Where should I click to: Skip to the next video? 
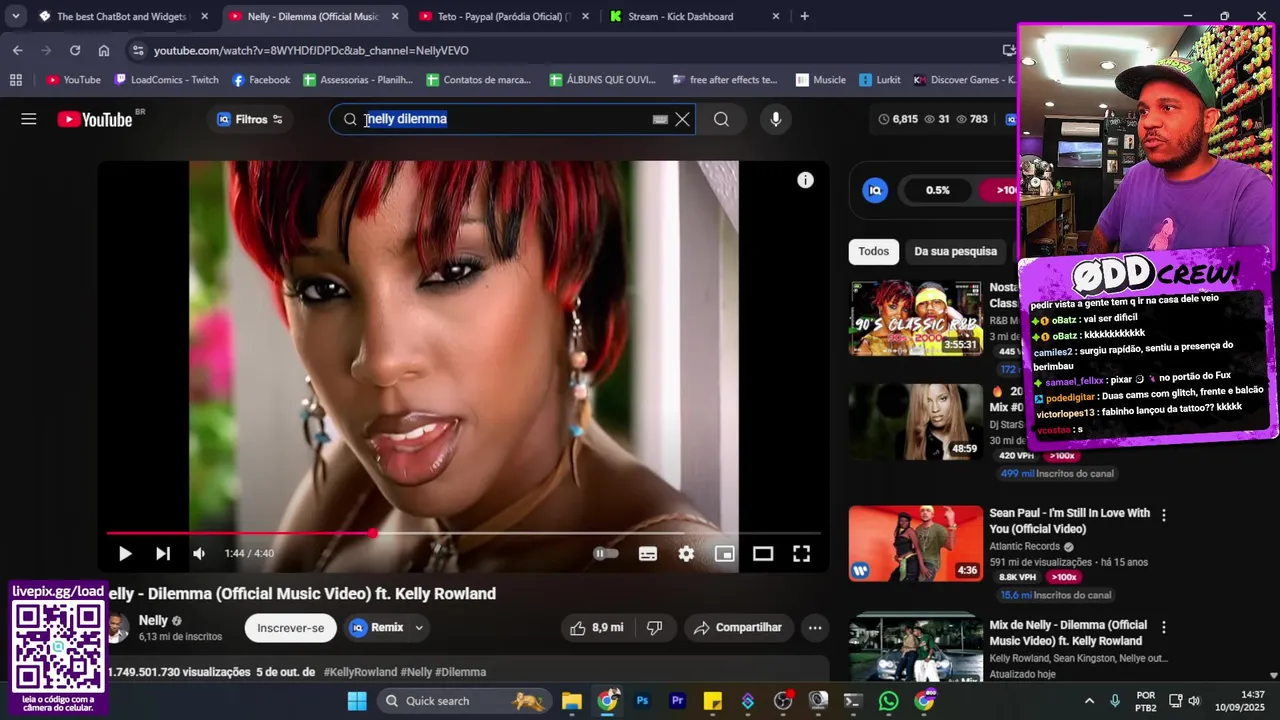(162, 553)
